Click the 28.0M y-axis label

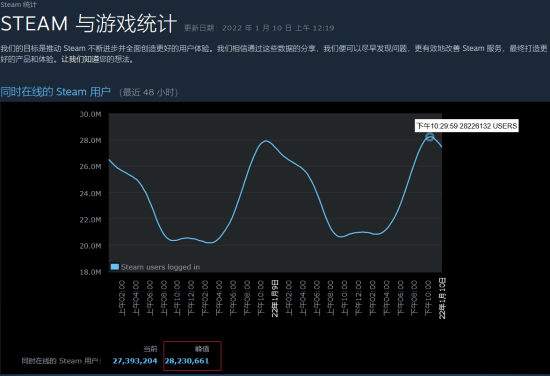click(90, 140)
